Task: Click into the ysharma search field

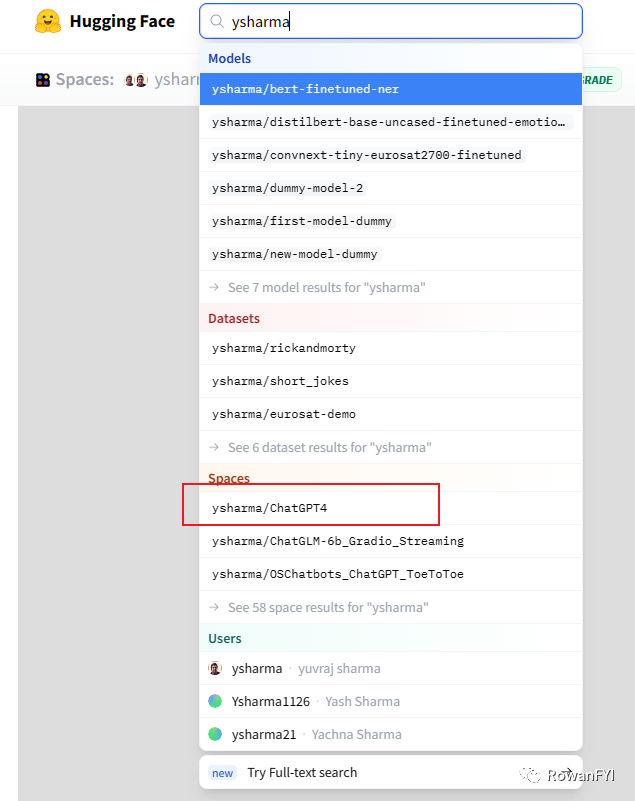Action: [391, 21]
